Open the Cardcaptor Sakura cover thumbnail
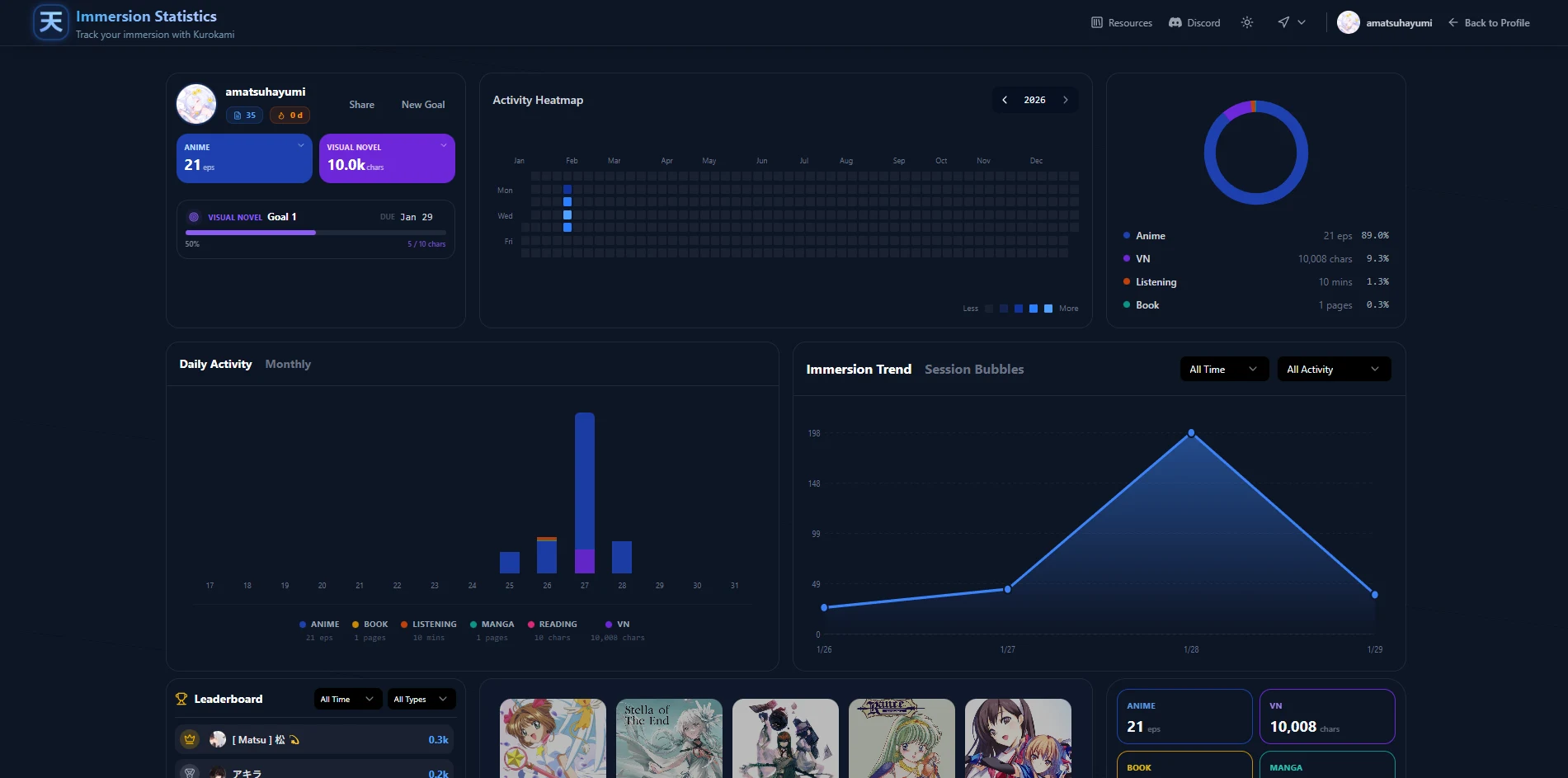 click(x=553, y=738)
